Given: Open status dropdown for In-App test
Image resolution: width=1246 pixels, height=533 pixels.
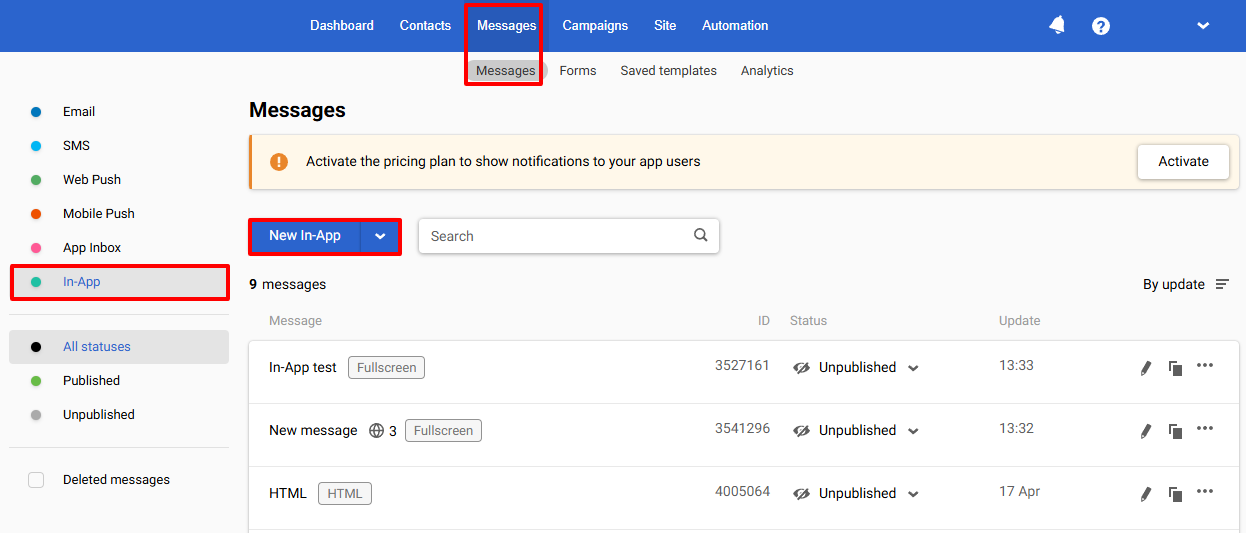Looking at the screenshot, I should click(913, 368).
